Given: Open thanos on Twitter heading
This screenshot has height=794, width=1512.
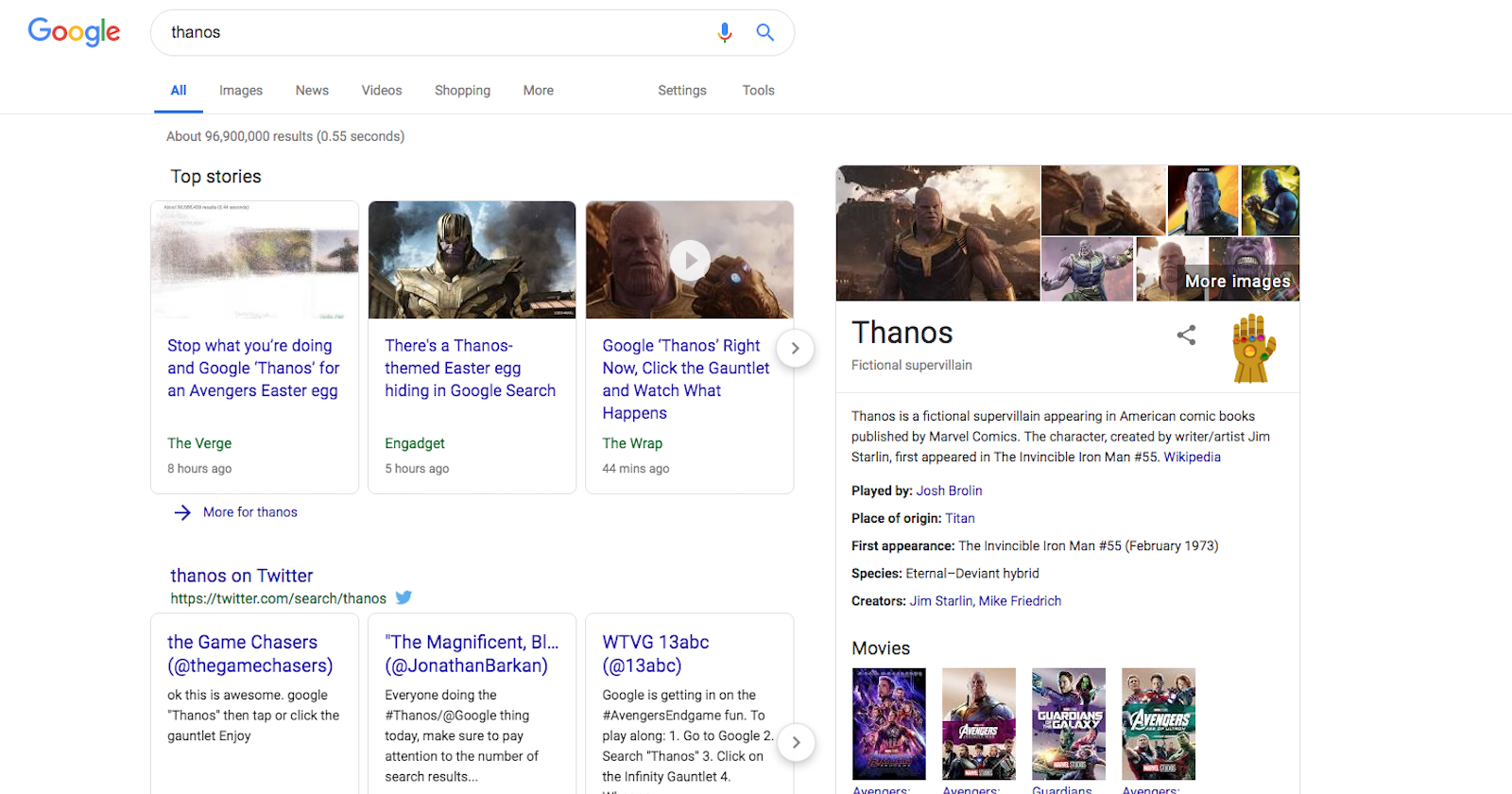Looking at the screenshot, I should click(242, 576).
